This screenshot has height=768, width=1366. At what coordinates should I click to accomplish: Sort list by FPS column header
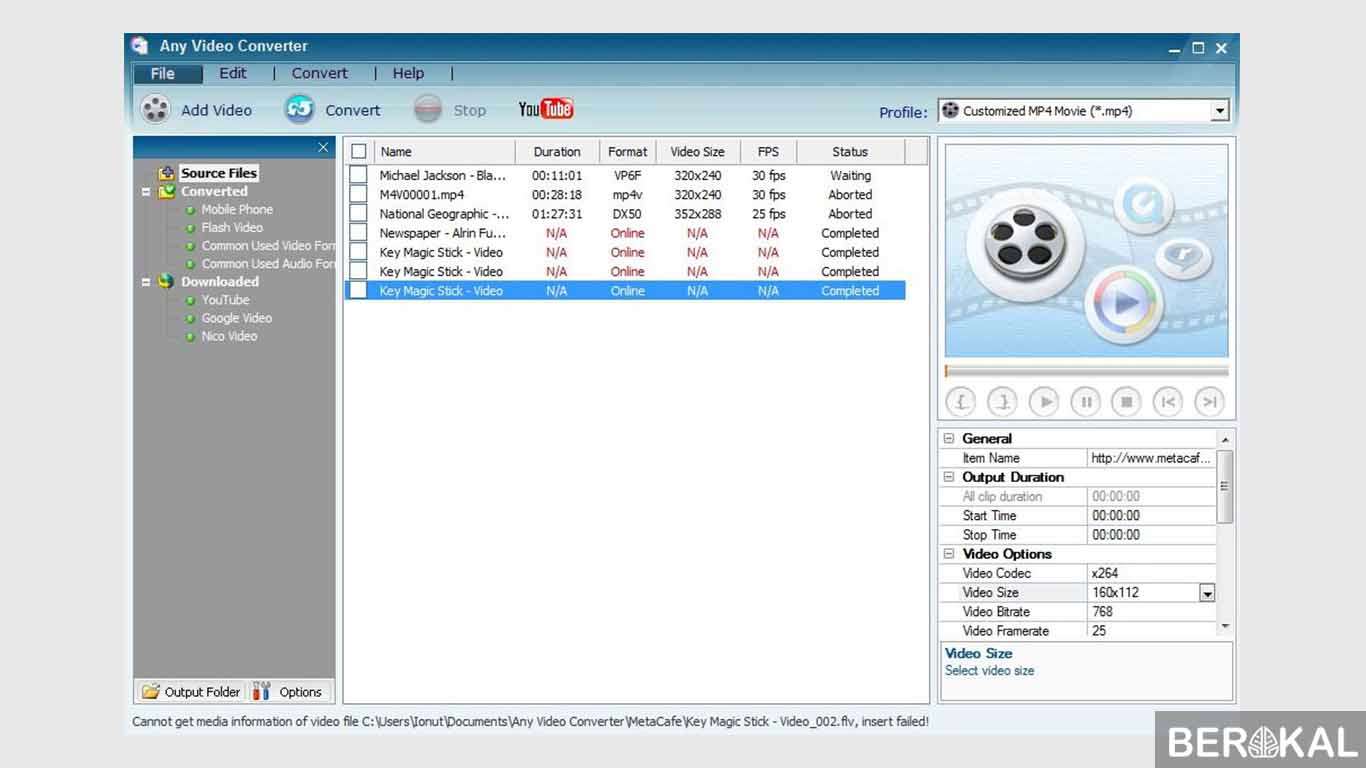pos(768,152)
